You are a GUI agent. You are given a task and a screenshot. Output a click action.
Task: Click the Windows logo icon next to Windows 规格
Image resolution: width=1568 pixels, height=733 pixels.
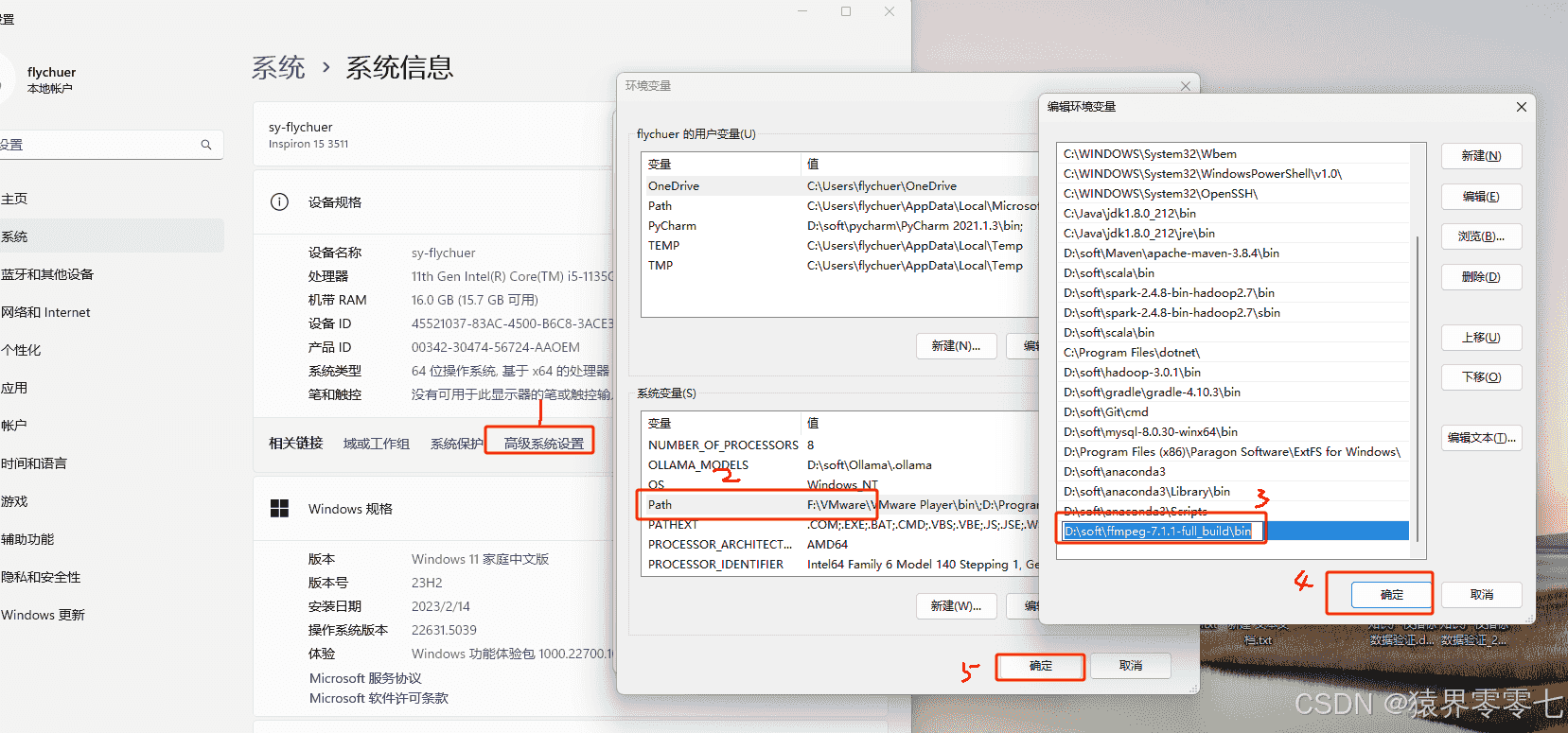coord(279,509)
